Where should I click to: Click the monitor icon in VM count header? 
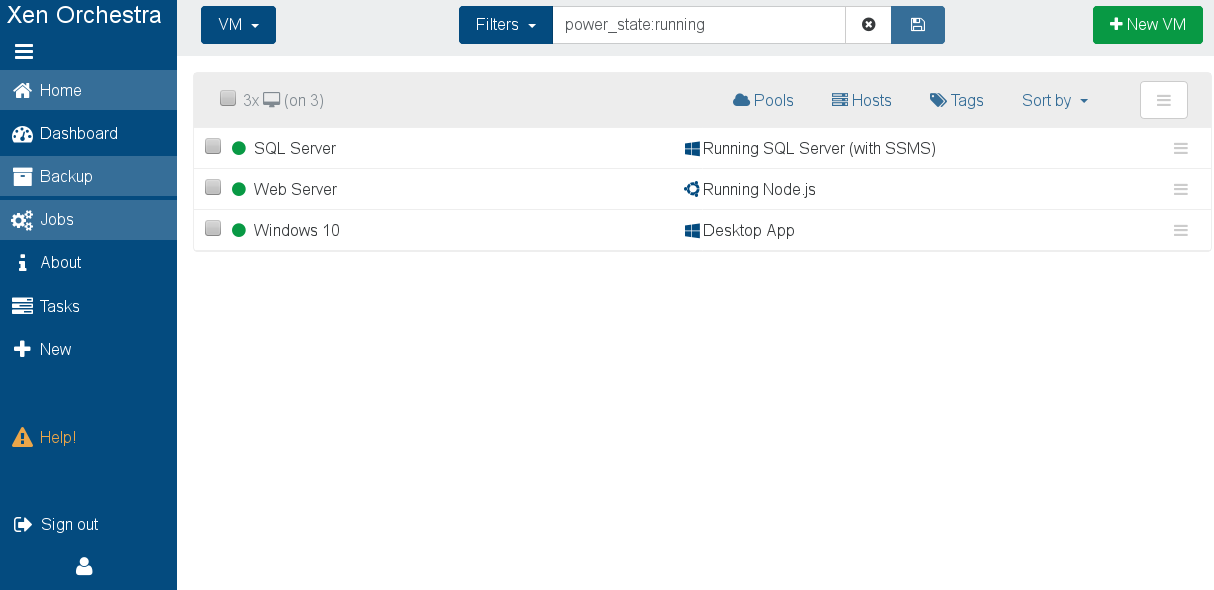(271, 100)
